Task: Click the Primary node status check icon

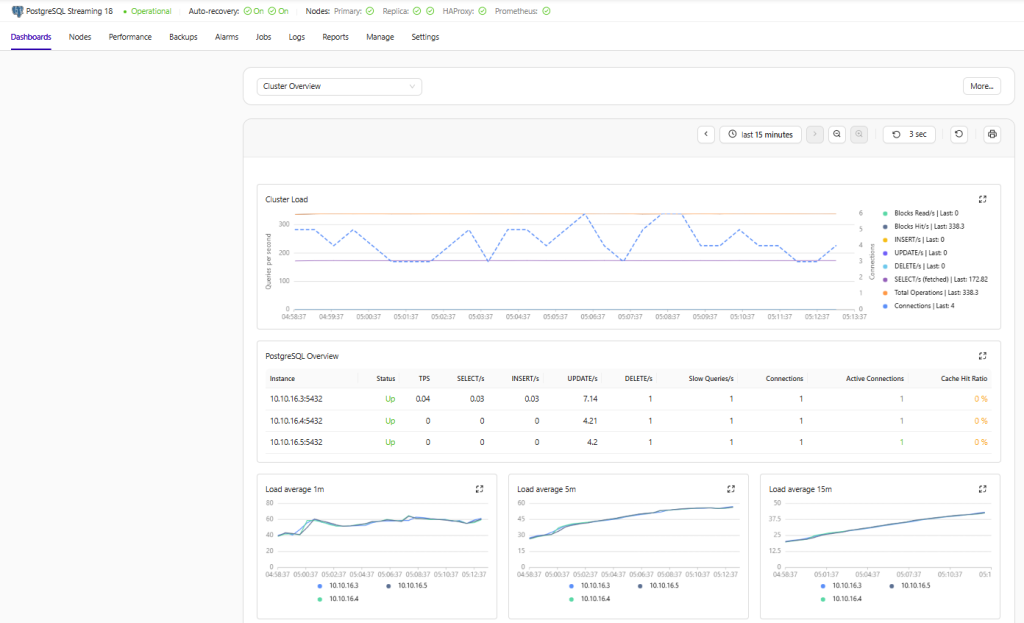Action: 370,11
